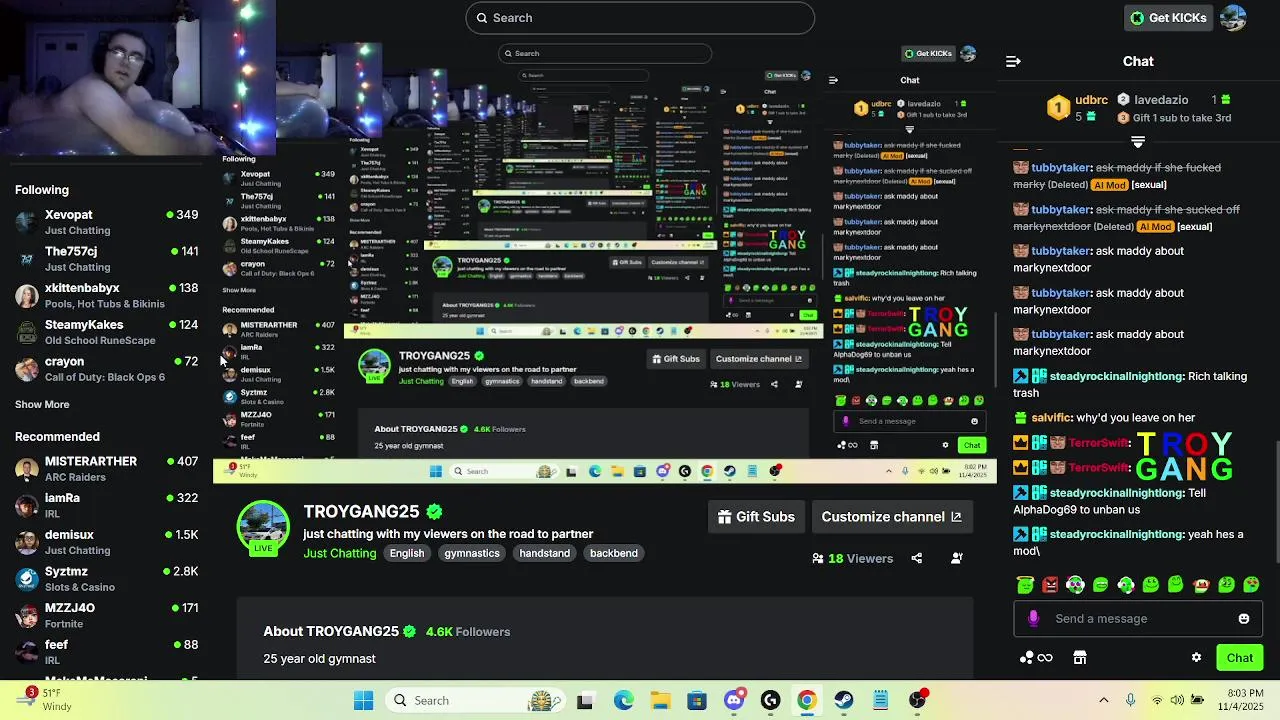The image size is (1280, 720).
Task: Open Xevopat channel avatar in Following
Action: (27, 222)
